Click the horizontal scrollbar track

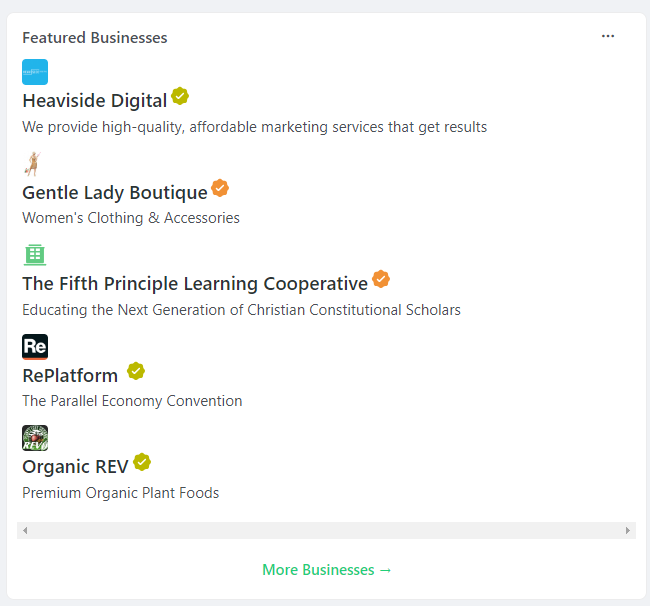pyautogui.click(x=326, y=531)
